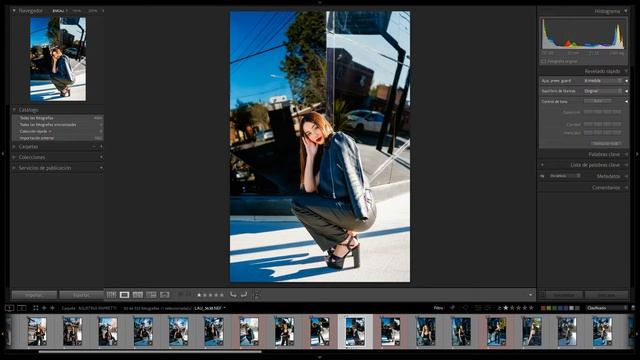Click the restore all button in Revelado rápido
640x360 pixels.
pyautogui.click(x=606, y=144)
